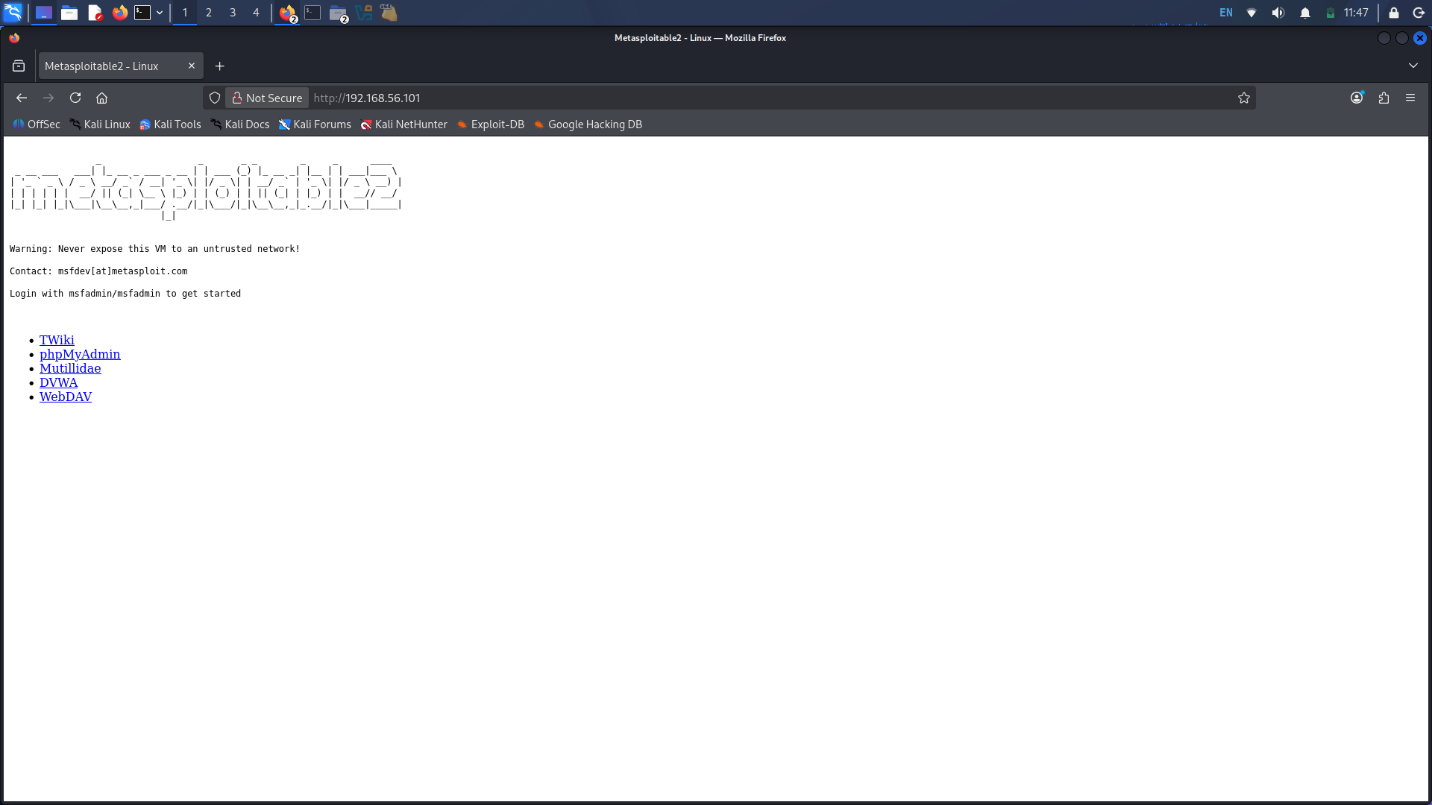Switch to workspace 3

pos(232,13)
